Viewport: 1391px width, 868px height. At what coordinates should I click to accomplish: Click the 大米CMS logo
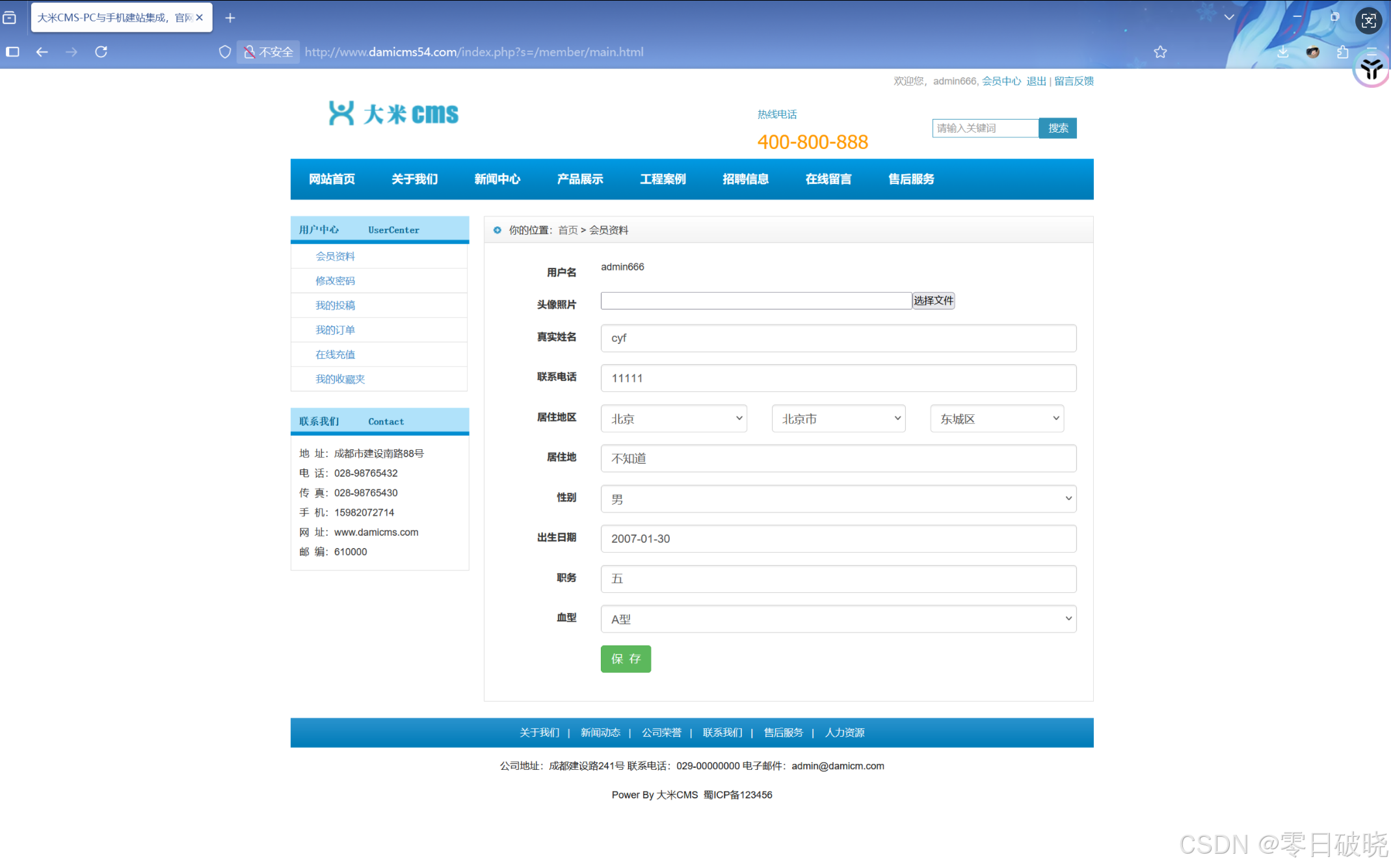click(393, 114)
